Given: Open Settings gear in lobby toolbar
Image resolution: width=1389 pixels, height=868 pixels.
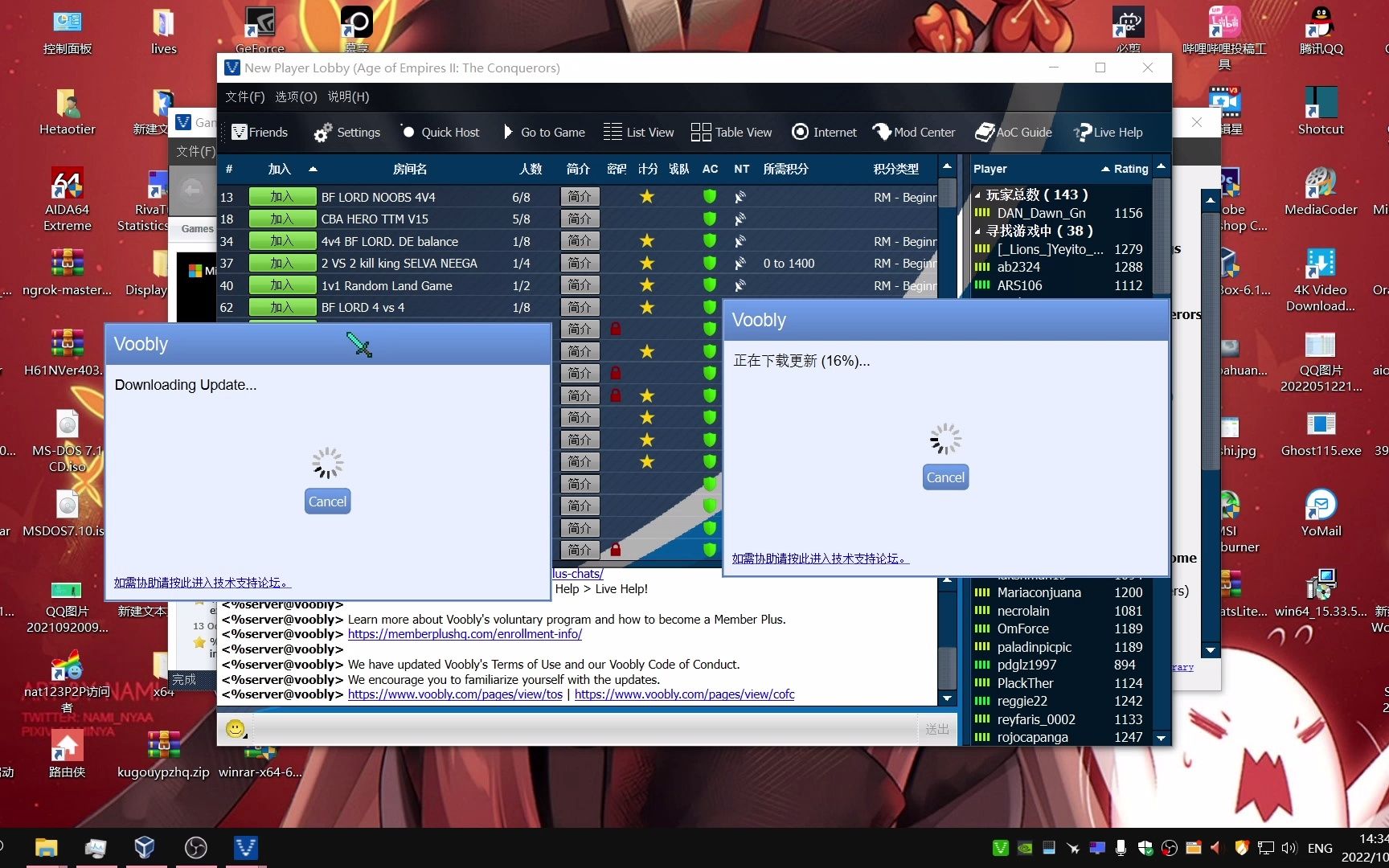Looking at the screenshot, I should pyautogui.click(x=347, y=132).
